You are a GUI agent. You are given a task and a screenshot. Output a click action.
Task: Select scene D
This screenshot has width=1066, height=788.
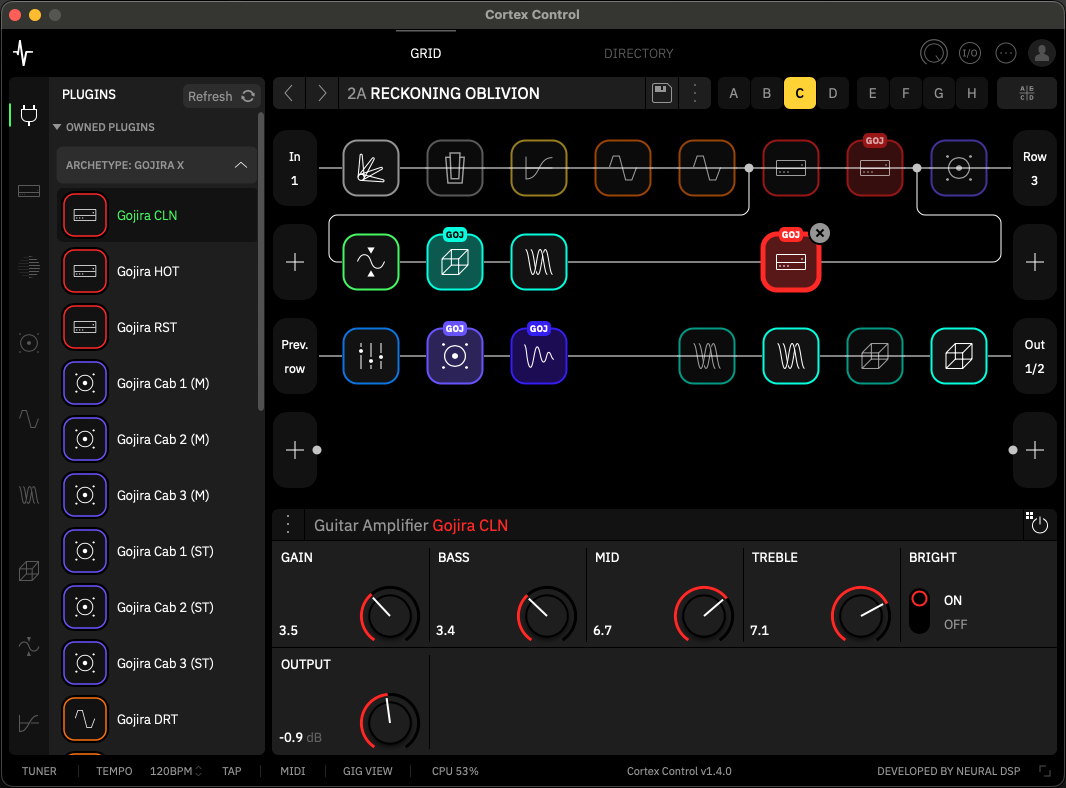click(832, 93)
